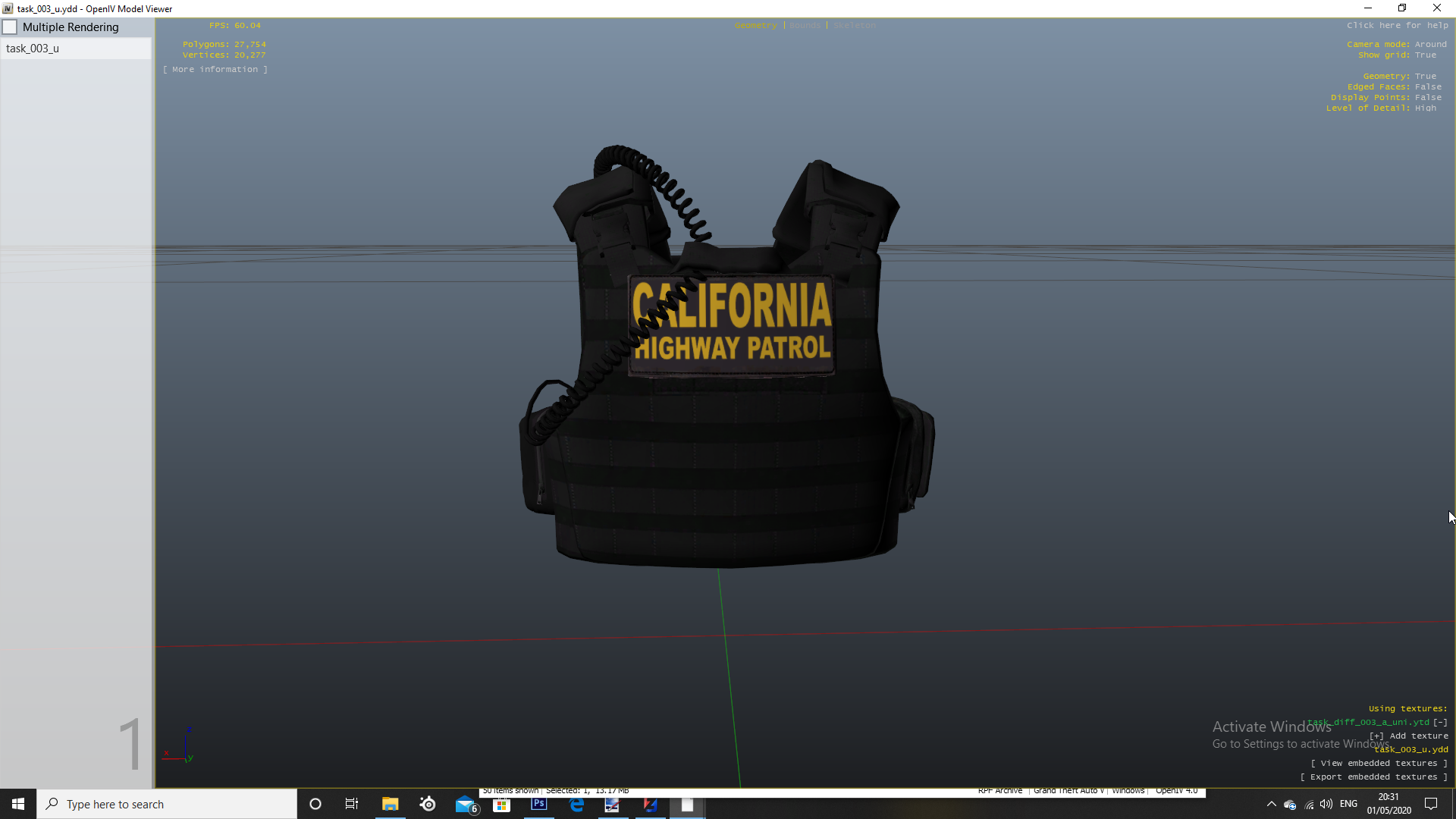1456x819 pixels.
Task: Open File Explorer from the taskbar
Action: (x=390, y=805)
